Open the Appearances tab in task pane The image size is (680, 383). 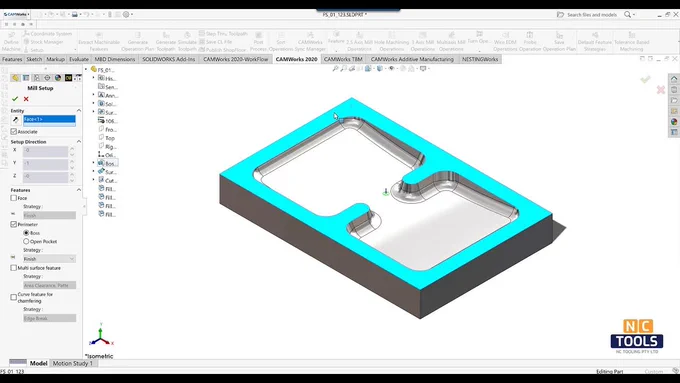click(x=674, y=121)
